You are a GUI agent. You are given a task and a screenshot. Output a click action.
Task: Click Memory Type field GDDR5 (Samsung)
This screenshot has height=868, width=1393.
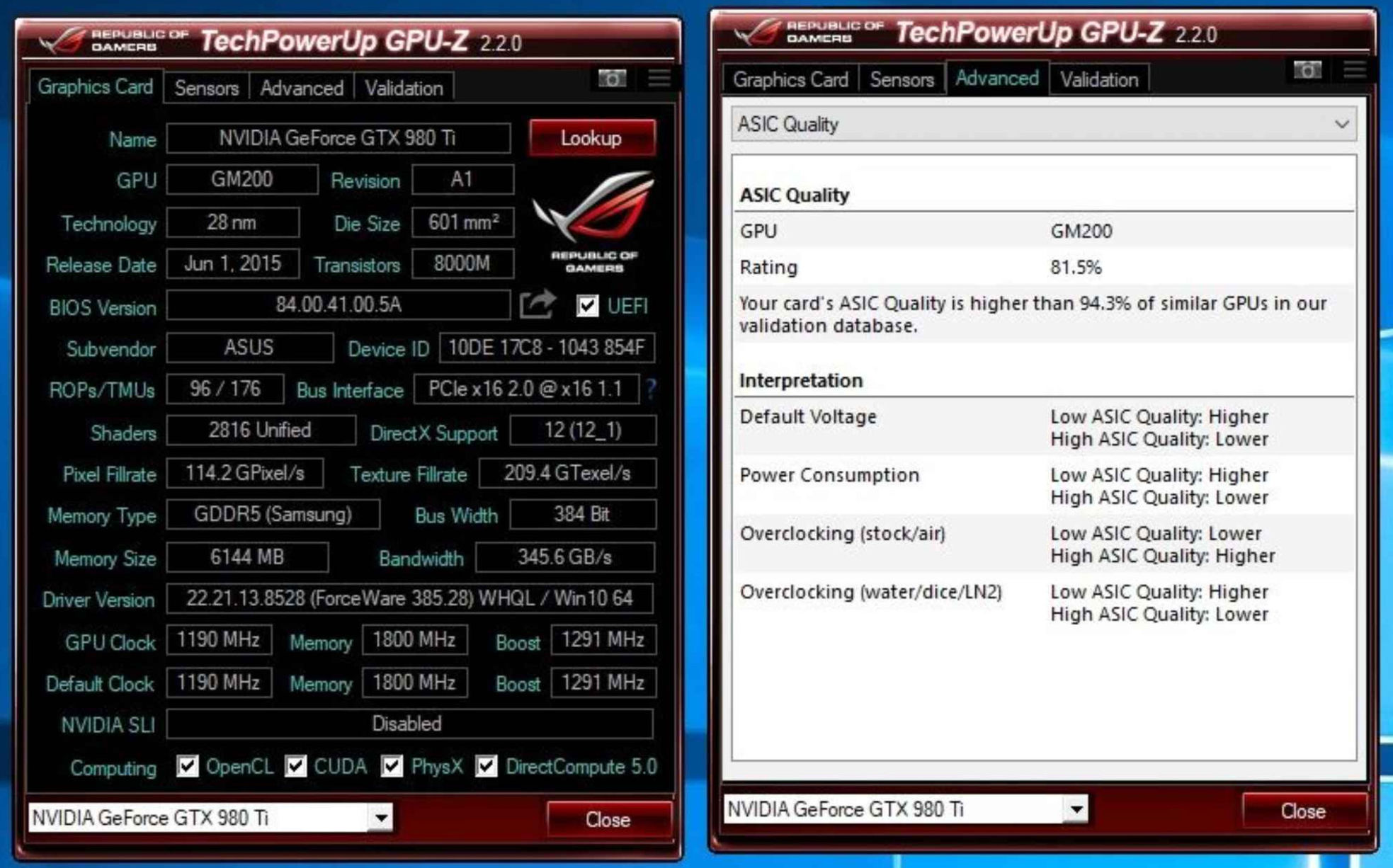[273, 514]
